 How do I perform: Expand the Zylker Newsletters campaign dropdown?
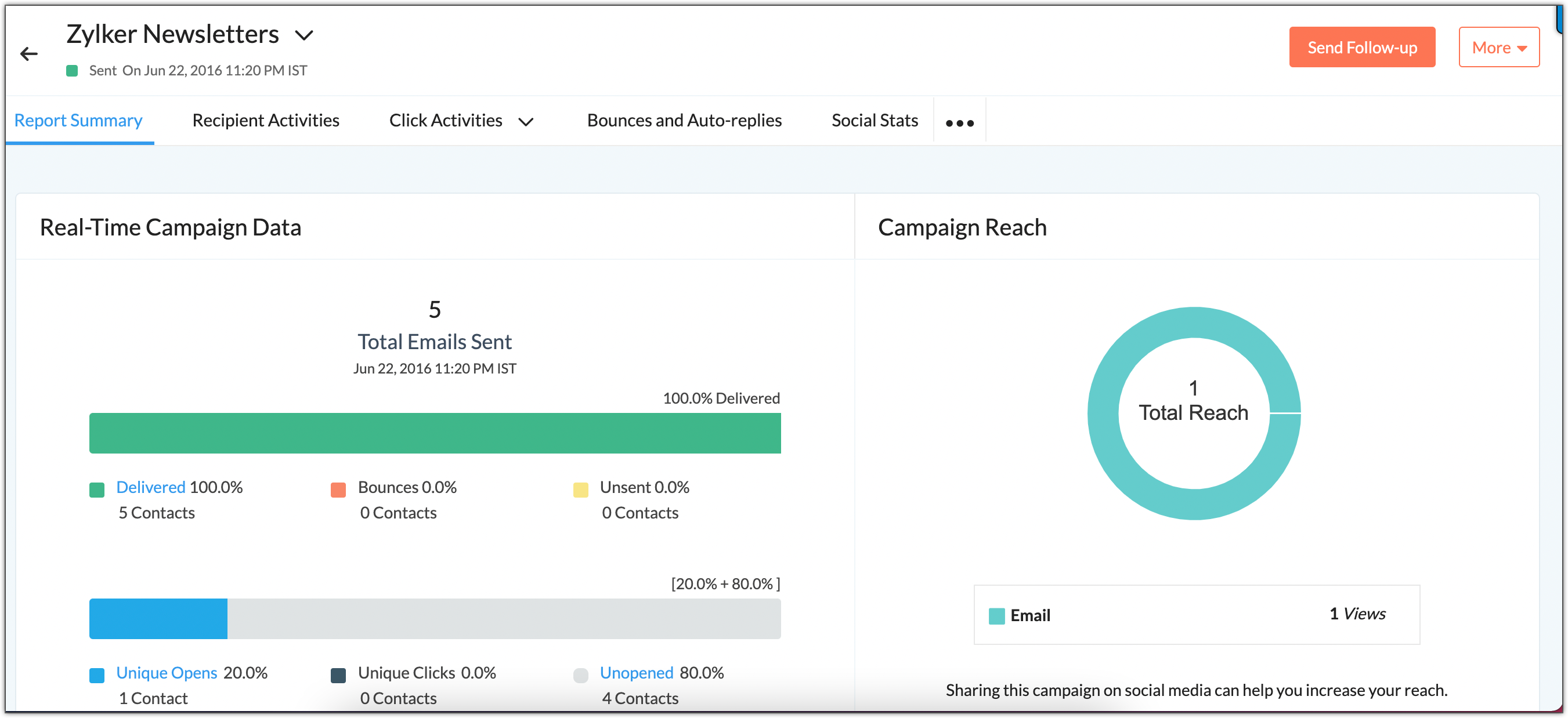[304, 35]
